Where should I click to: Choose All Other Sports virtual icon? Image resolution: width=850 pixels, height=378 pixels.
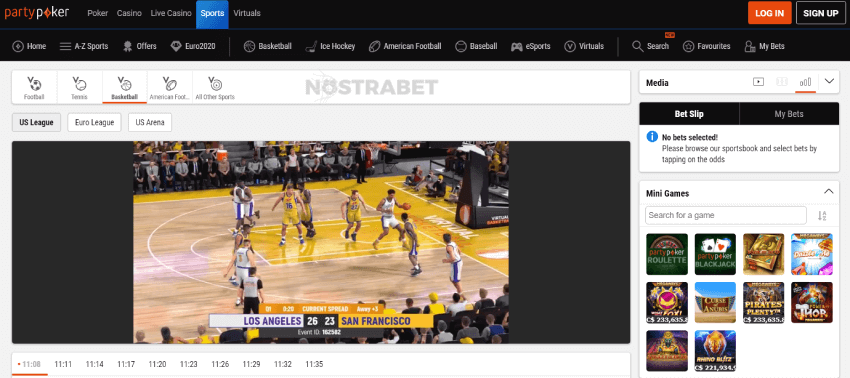(215, 84)
